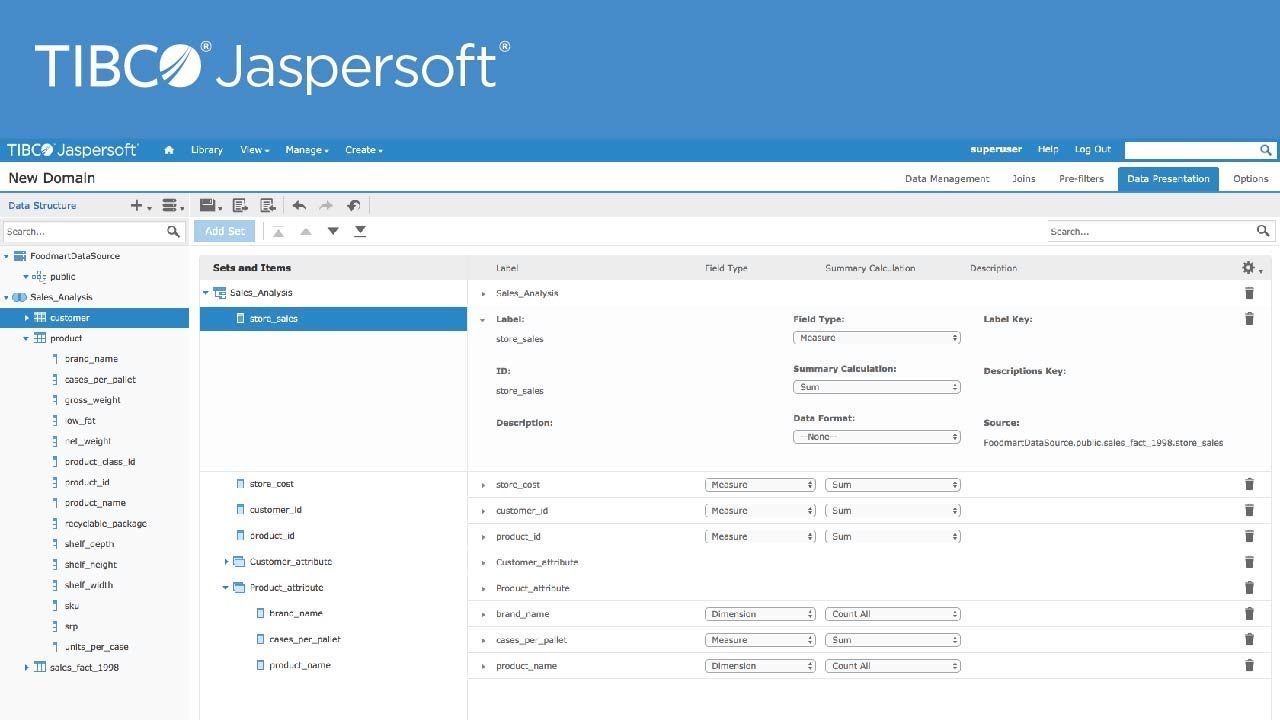This screenshot has width=1280, height=720.
Task: Open Field Type dropdown for store_sales
Action: point(877,338)
